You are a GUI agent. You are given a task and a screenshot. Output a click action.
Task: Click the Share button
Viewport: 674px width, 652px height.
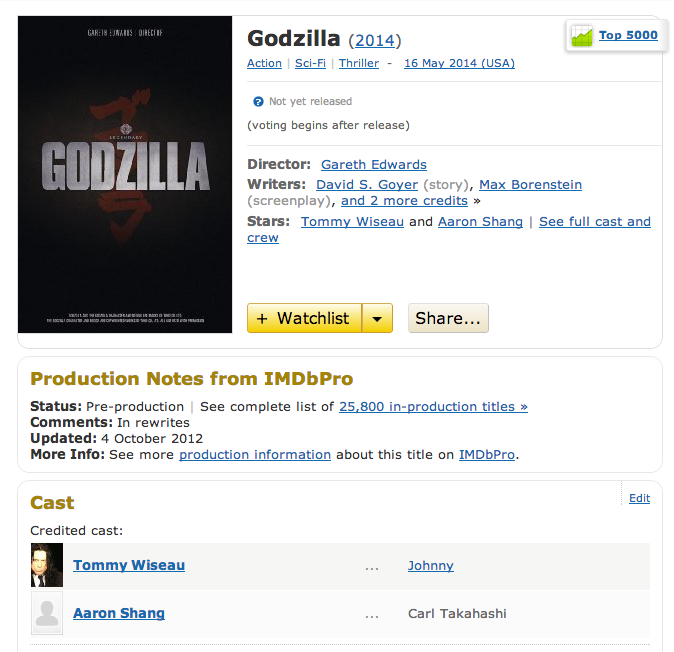[x=448, y=318]
